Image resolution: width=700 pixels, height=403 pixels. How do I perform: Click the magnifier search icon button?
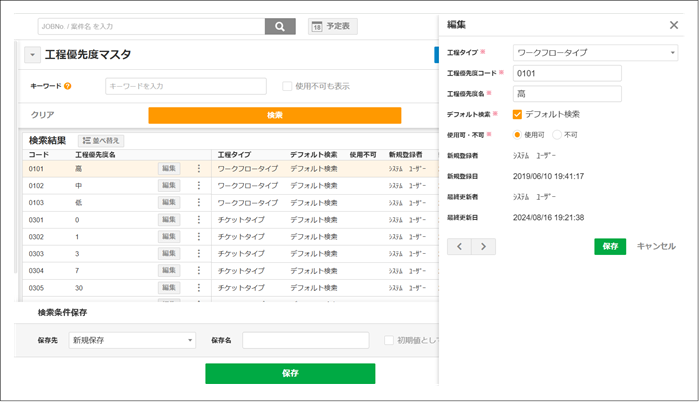coord(280,27)
